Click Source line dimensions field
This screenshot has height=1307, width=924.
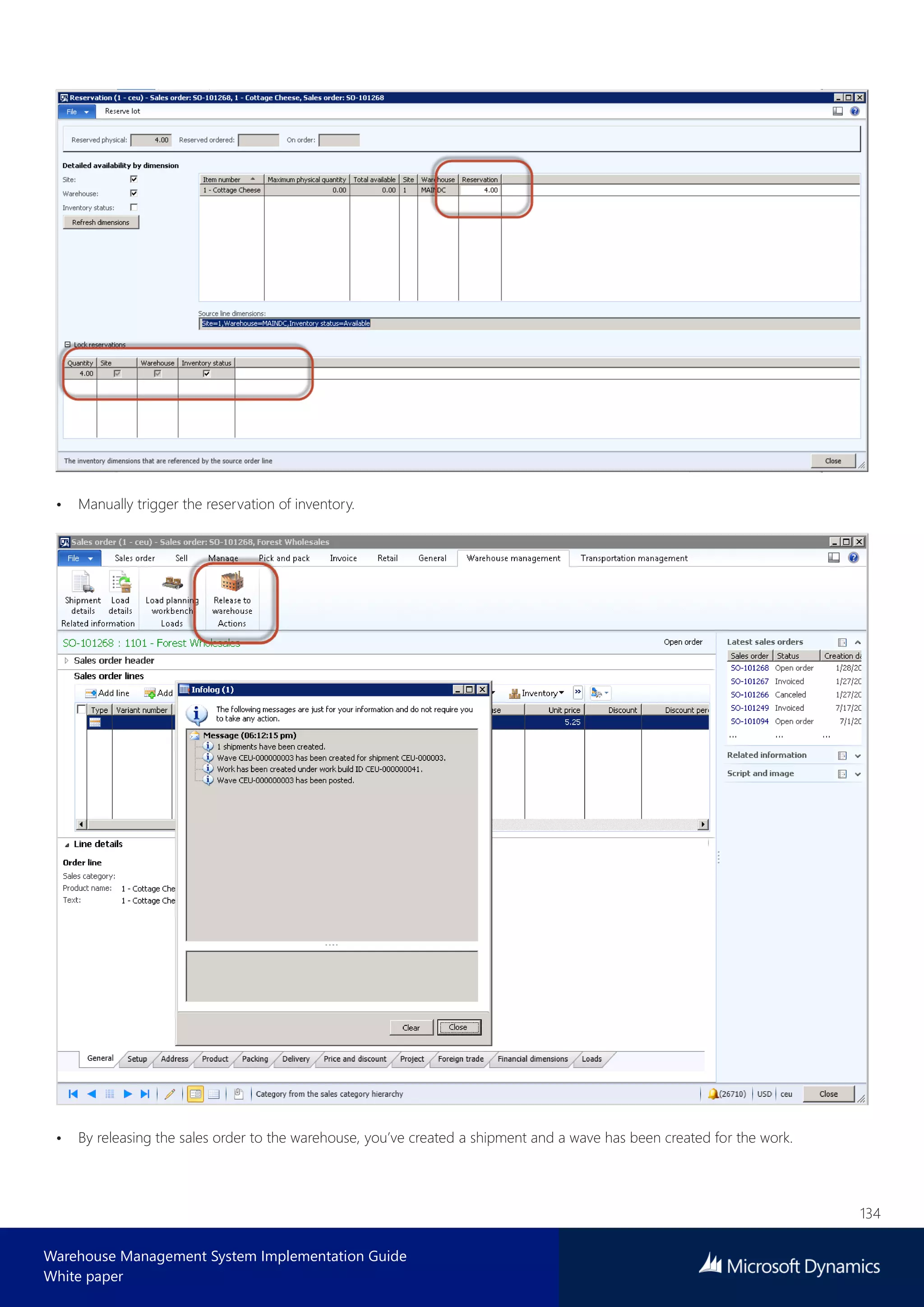[x=529, y=323]
